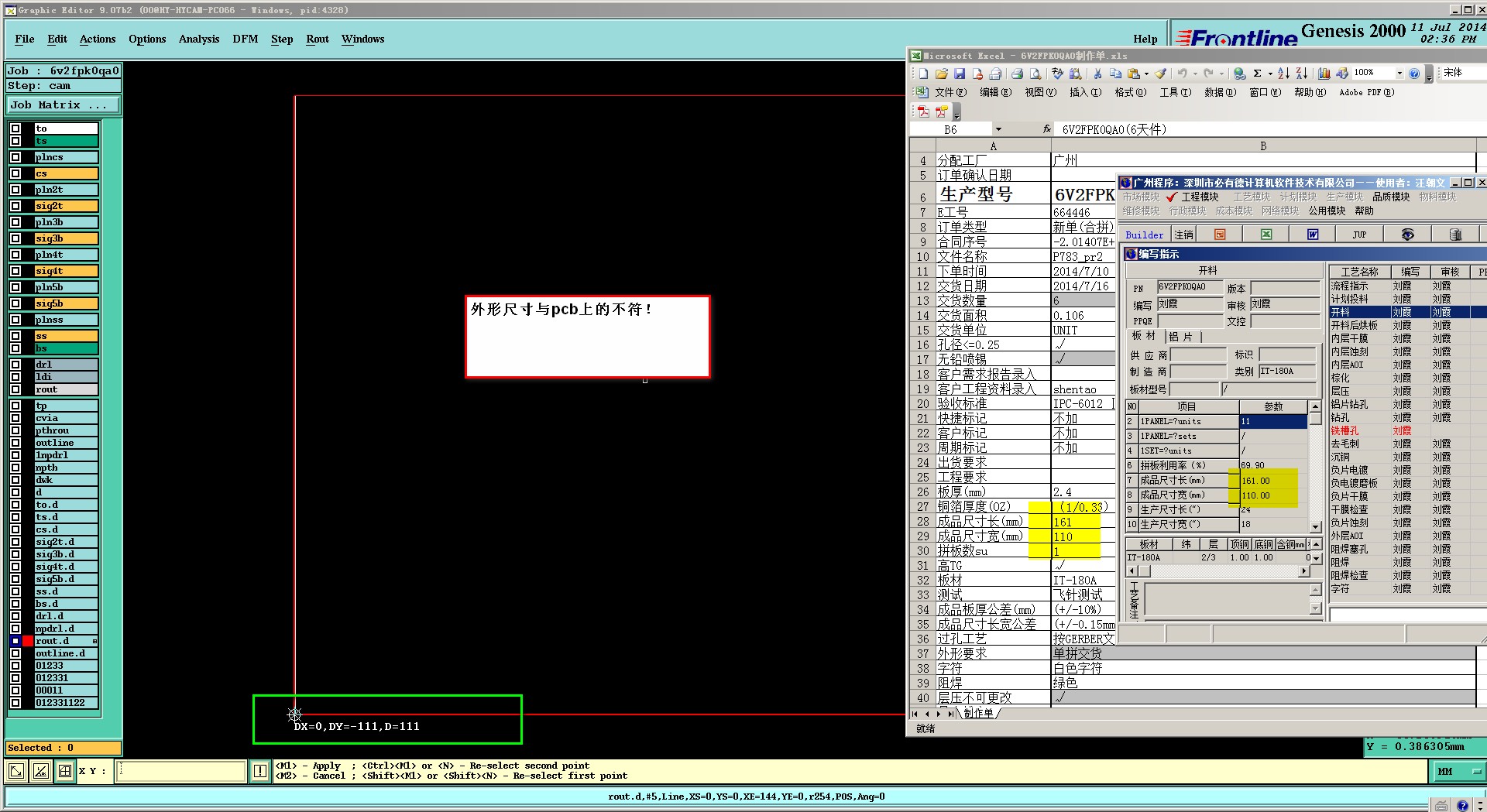Select the Format Painter brush icon
Viewport: 1487px width, 812px height.
pos(1160,74)
